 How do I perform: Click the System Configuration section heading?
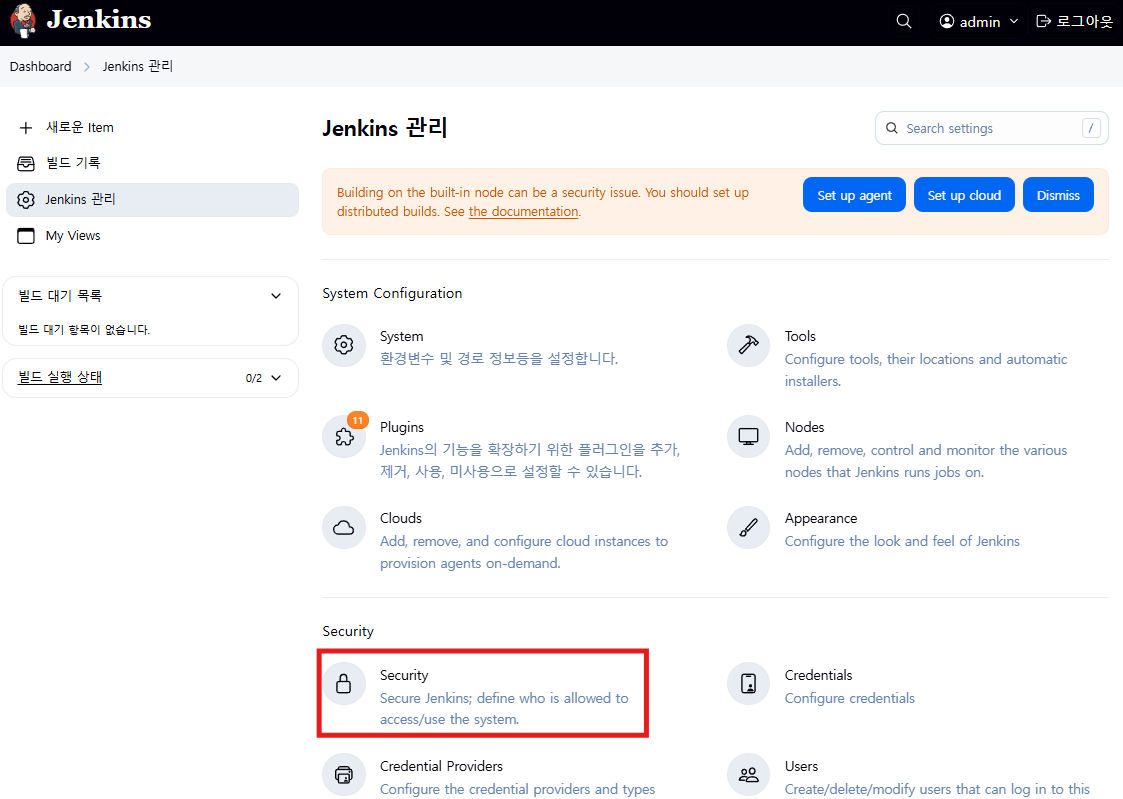pos(392,294)
